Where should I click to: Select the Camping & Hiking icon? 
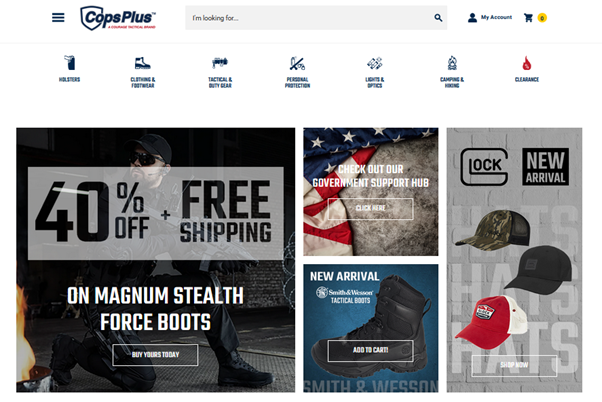click(452, 63)
